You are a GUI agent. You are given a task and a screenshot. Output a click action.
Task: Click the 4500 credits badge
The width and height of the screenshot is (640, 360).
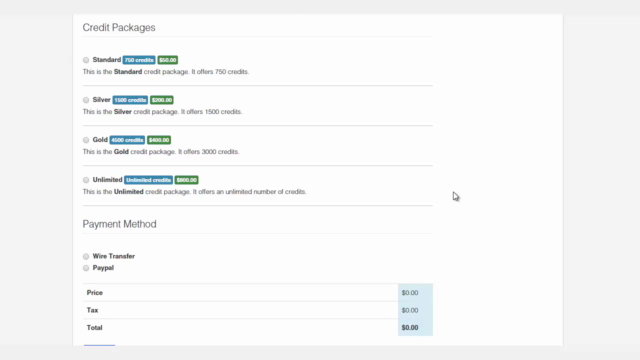pyautogui.click(x=127, y=140)
